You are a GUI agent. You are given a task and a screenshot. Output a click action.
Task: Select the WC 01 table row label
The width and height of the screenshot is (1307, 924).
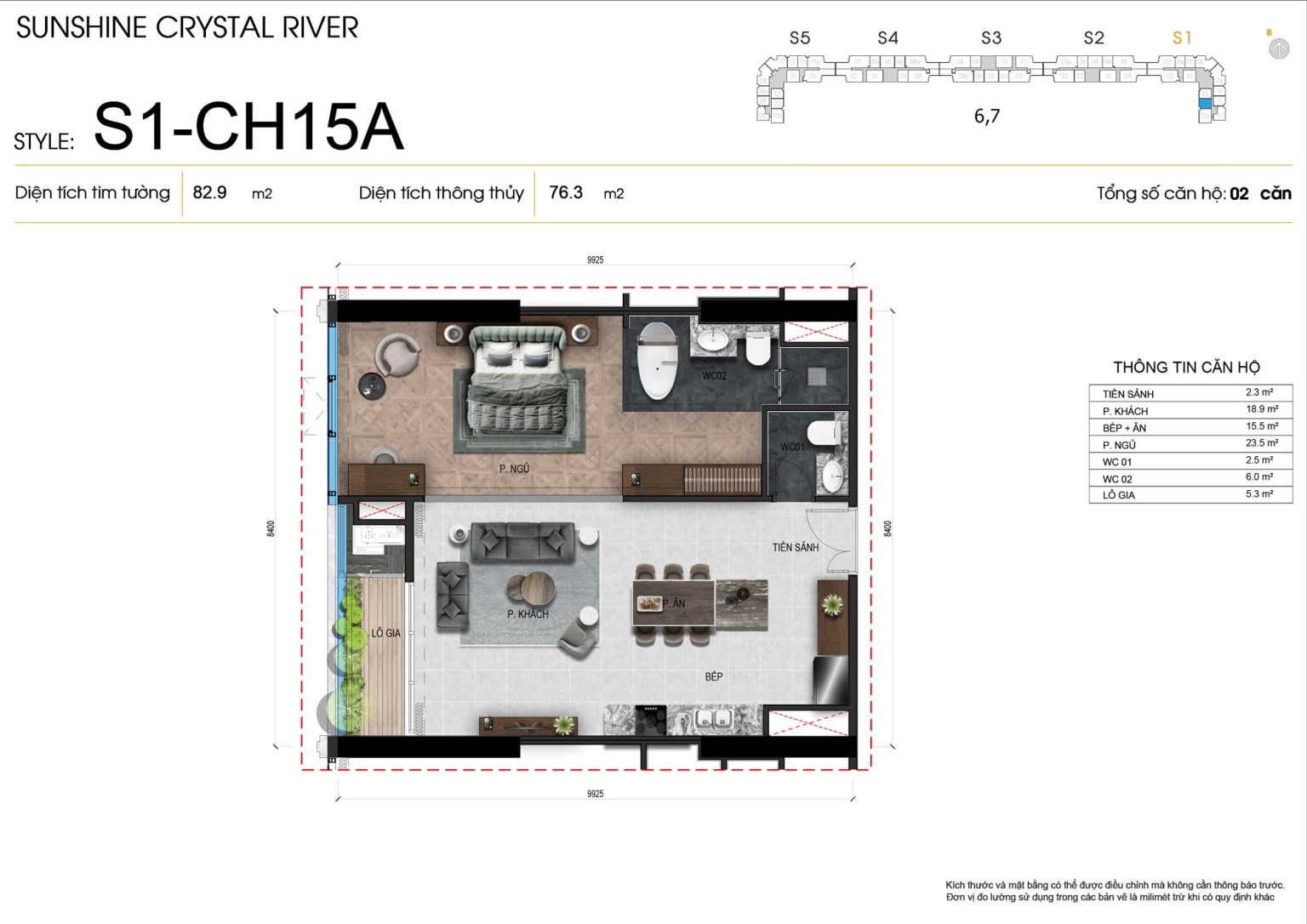(x=1117, y=462)
